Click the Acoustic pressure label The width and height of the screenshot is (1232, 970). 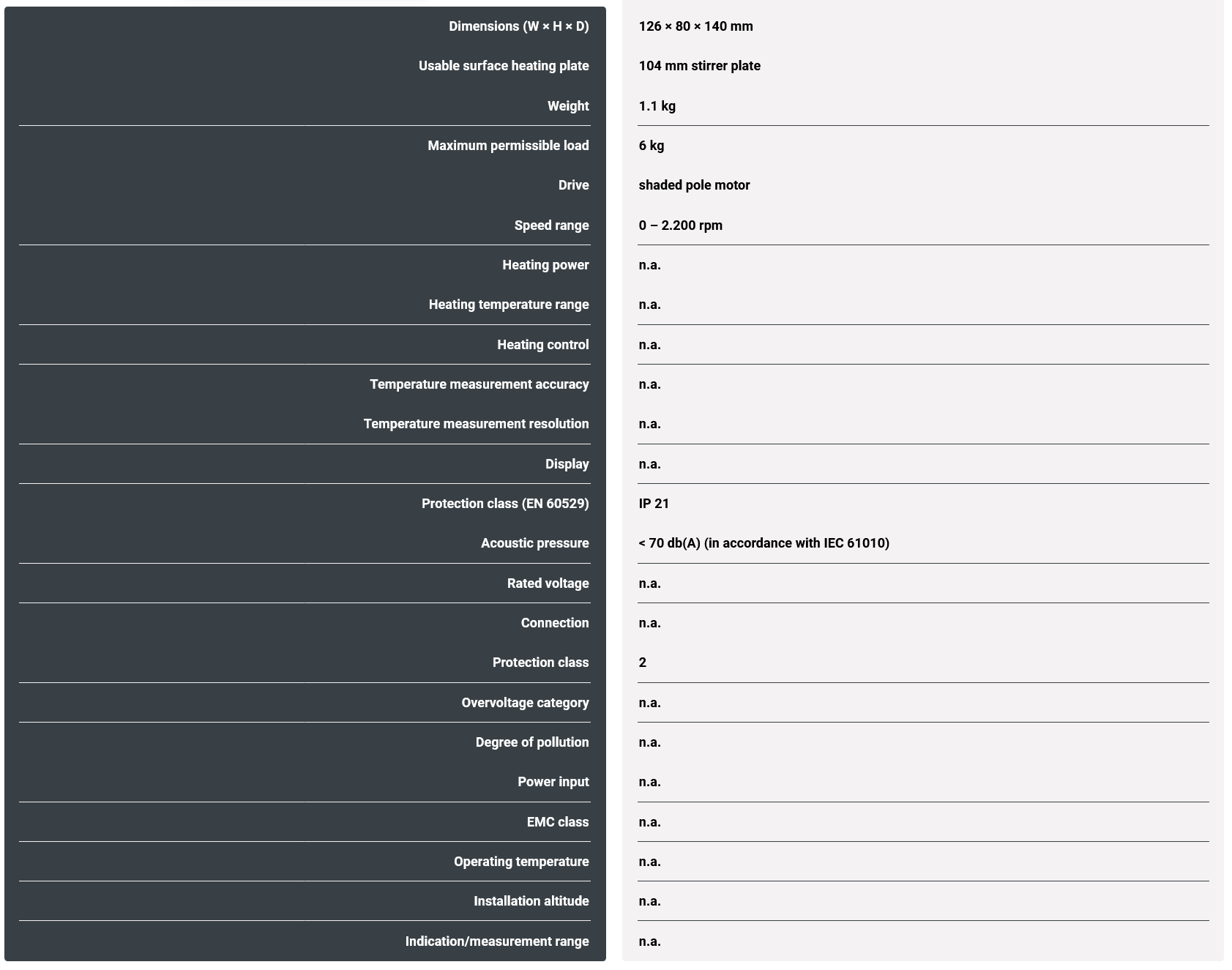coord(534,543)
